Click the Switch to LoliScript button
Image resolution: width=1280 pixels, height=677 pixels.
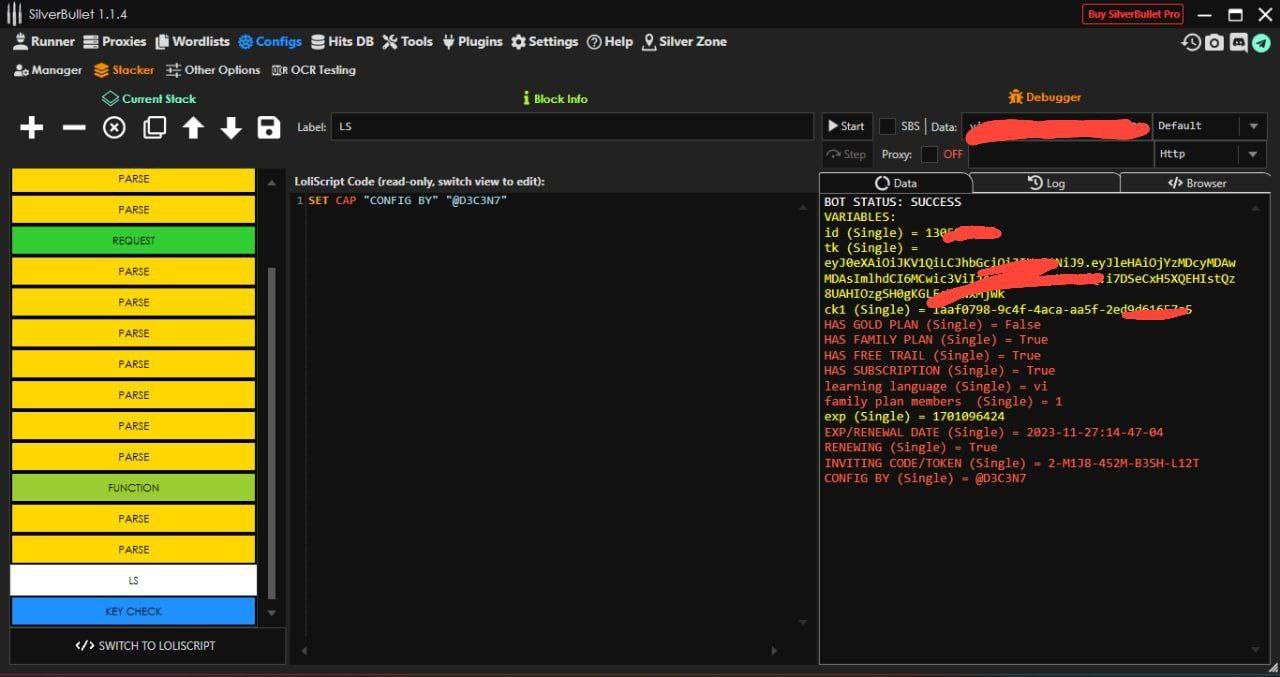pos(146,645)
